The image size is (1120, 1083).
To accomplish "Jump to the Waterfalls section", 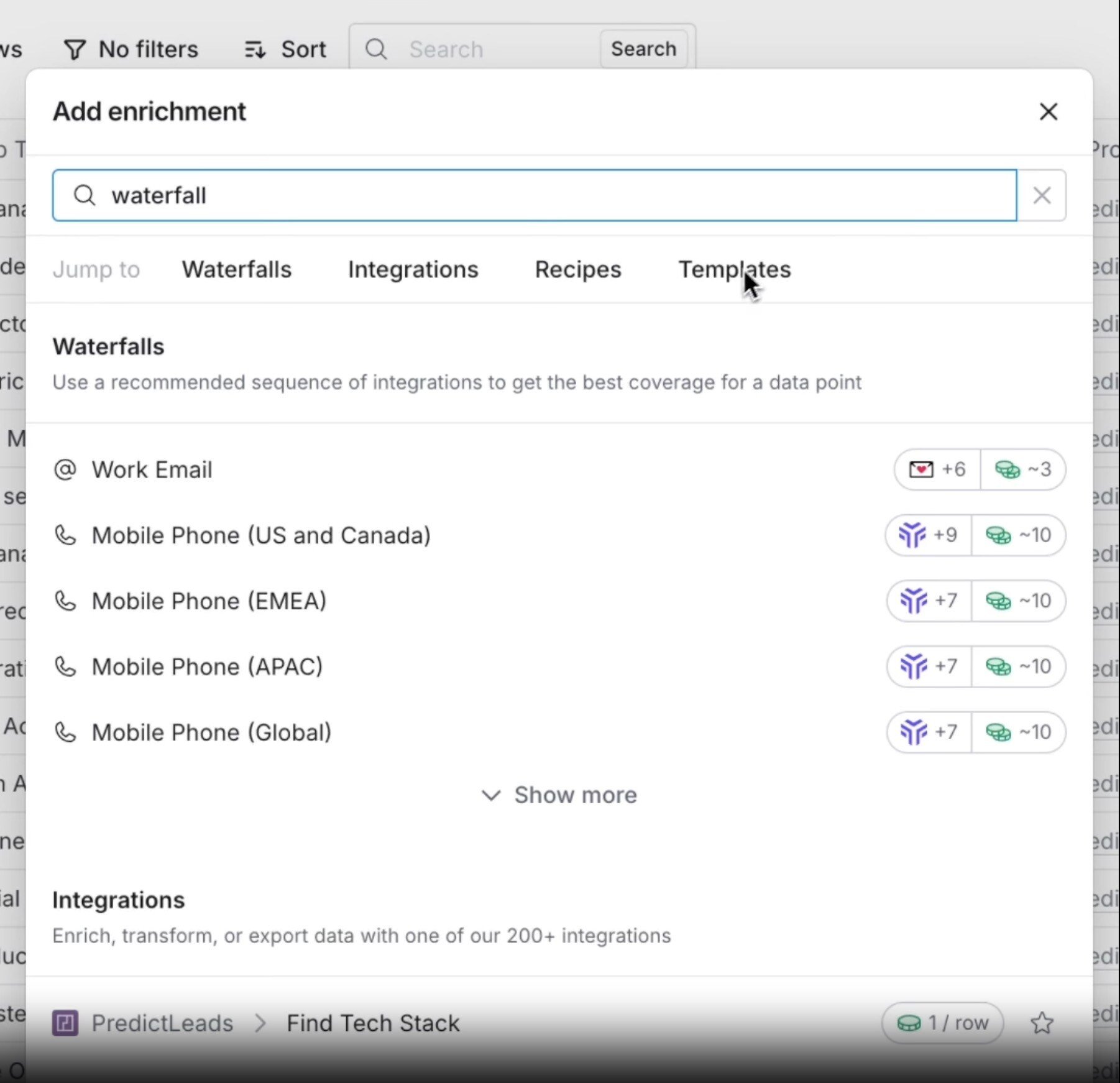I will point(236,270).
